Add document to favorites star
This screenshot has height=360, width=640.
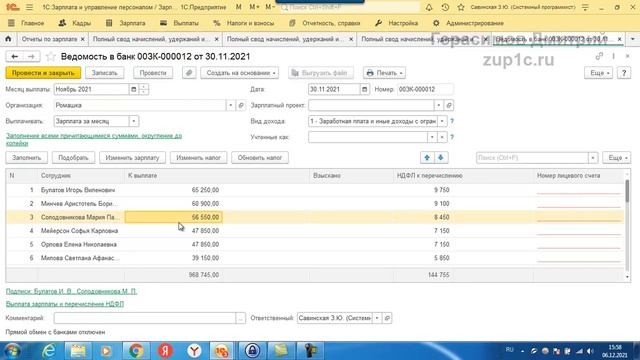pos(51,57)
